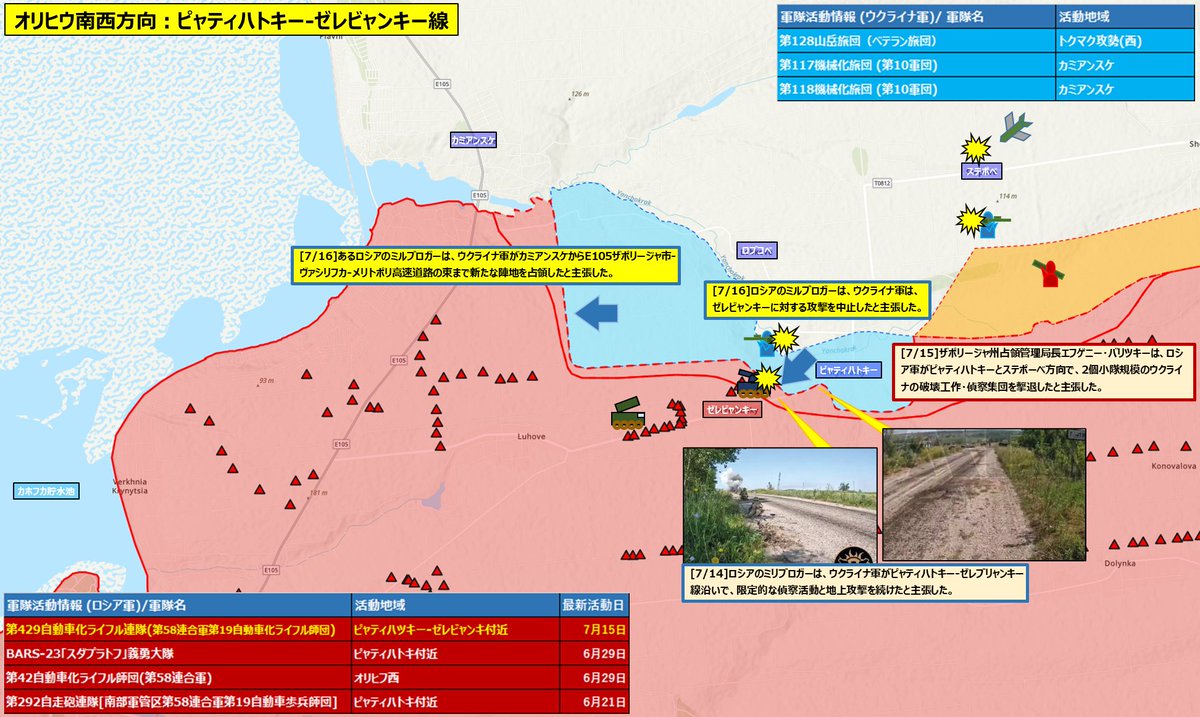The image size is (1200, 717).
Task: Select the ピヤティハトキー map label
Action: coord(848,370)
